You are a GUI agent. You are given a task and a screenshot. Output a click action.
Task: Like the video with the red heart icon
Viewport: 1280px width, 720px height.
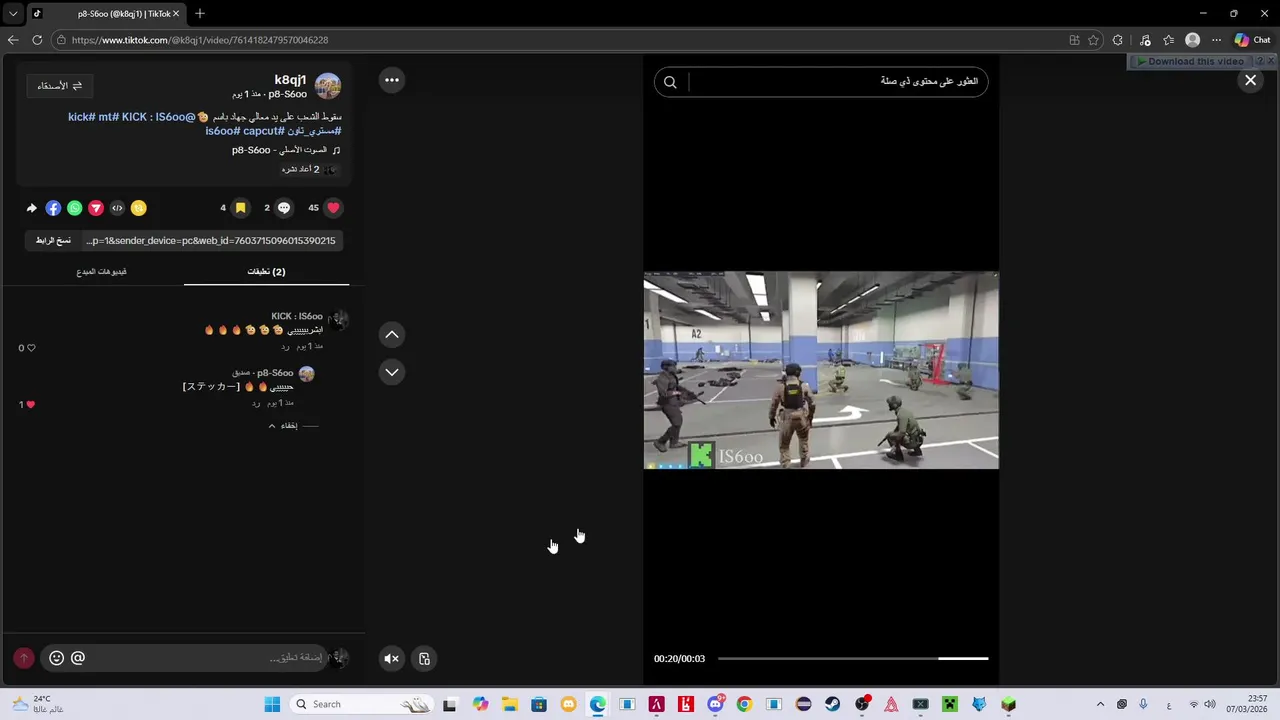pos(333,208)
